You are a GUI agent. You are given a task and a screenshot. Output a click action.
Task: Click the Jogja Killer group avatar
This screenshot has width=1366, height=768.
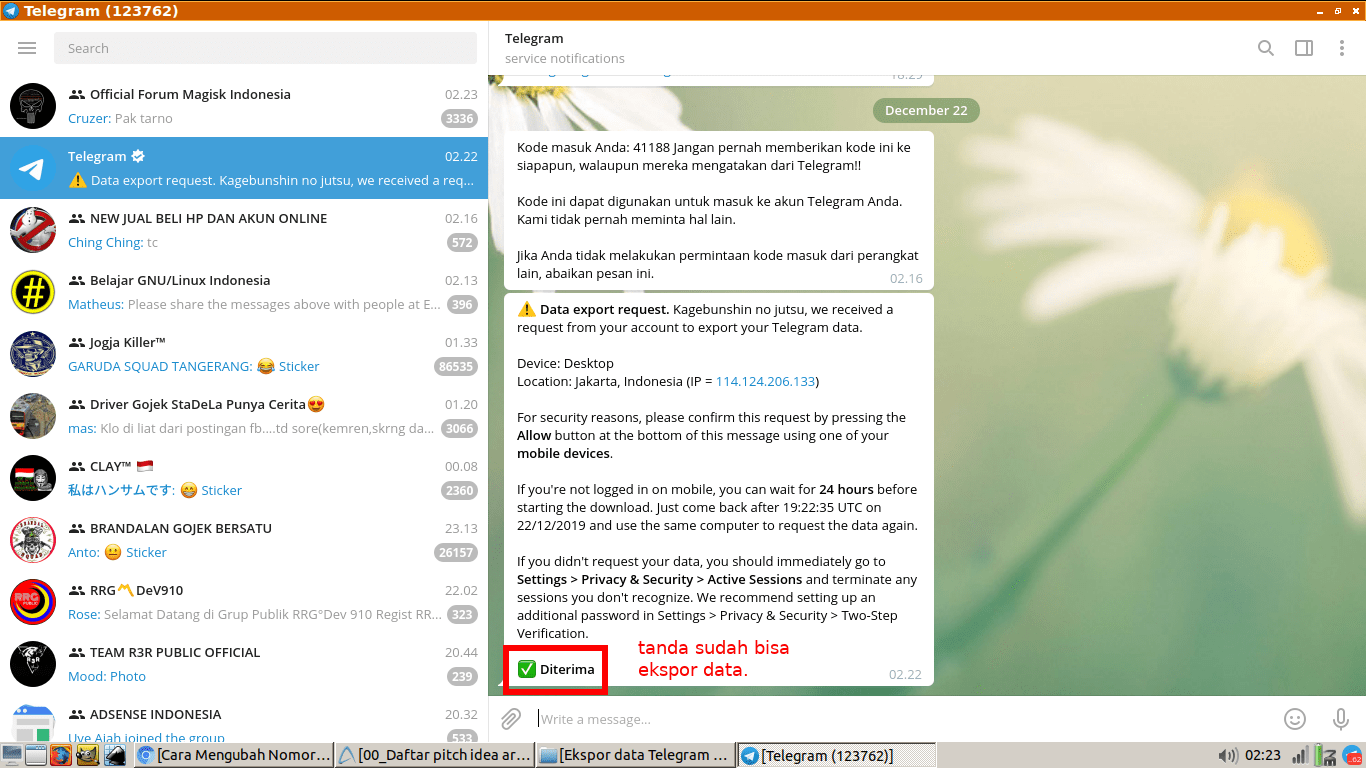pyautogui.click(x=33, y=354)
